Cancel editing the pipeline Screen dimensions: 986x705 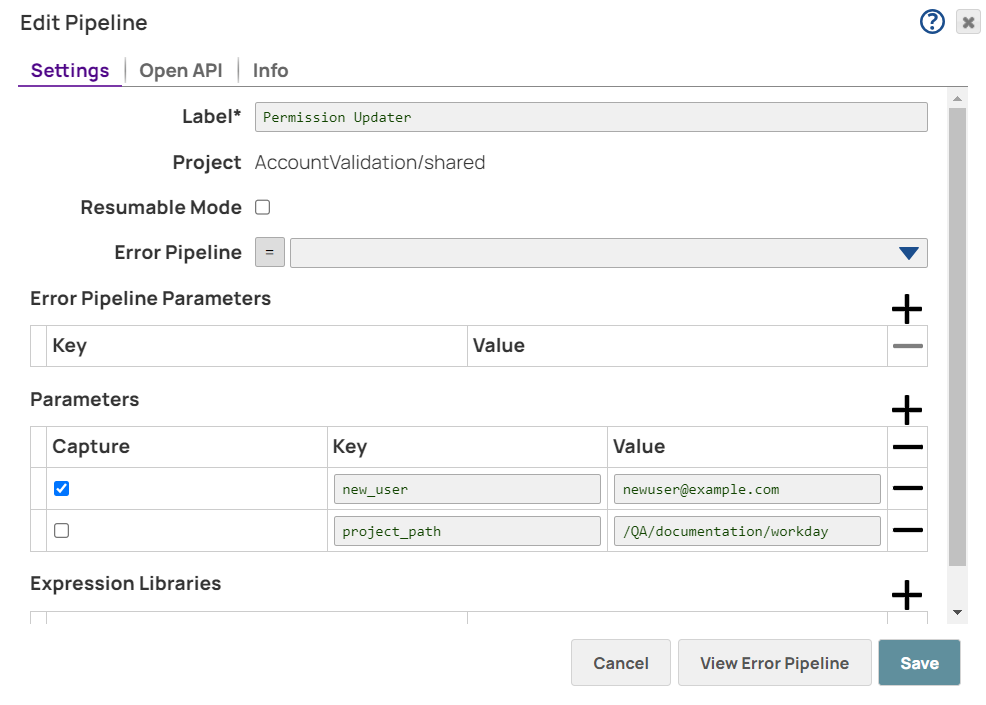tap(621, 663)
